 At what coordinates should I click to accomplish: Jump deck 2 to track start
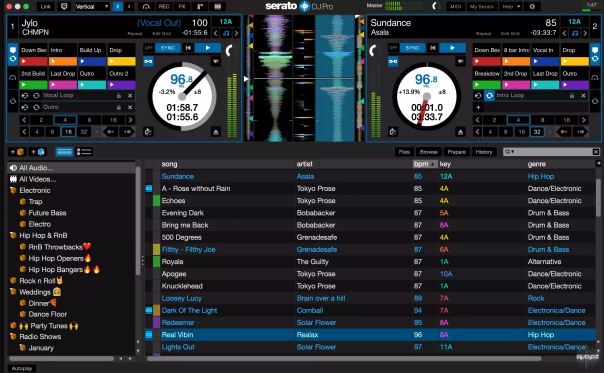tap(433, 48)
